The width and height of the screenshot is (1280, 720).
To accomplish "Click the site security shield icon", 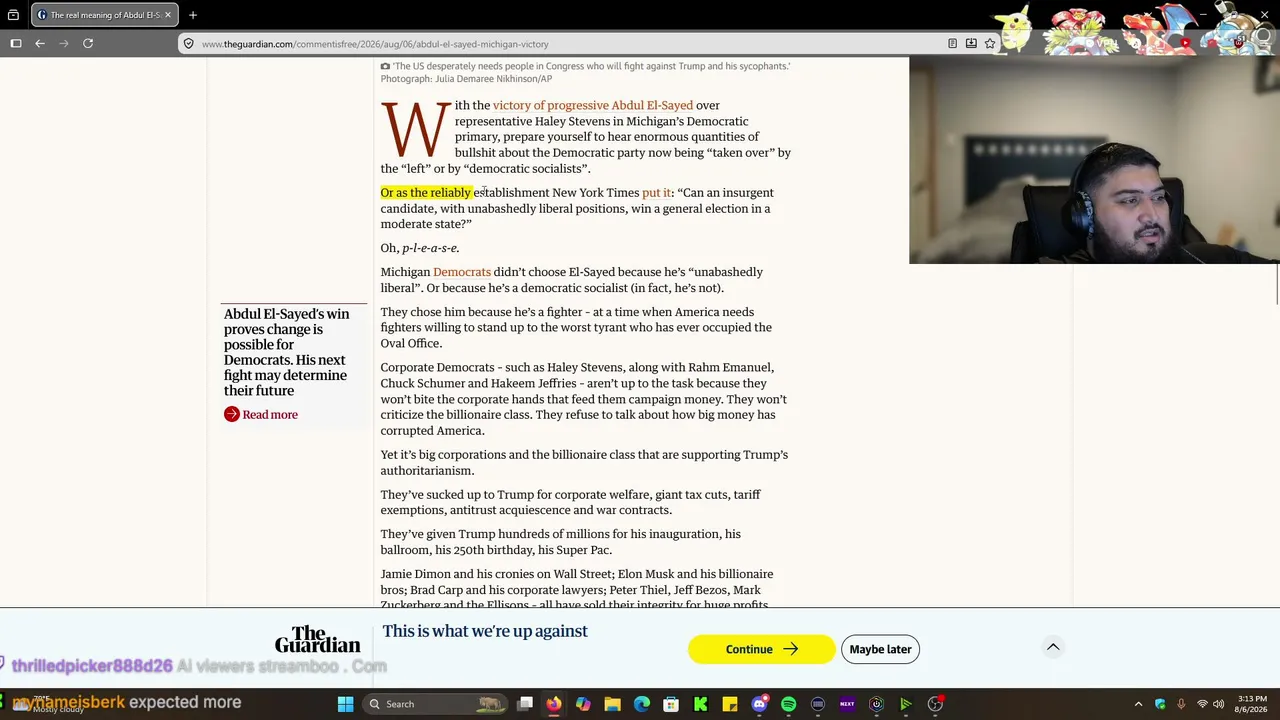I will click(x=188, y=44).
